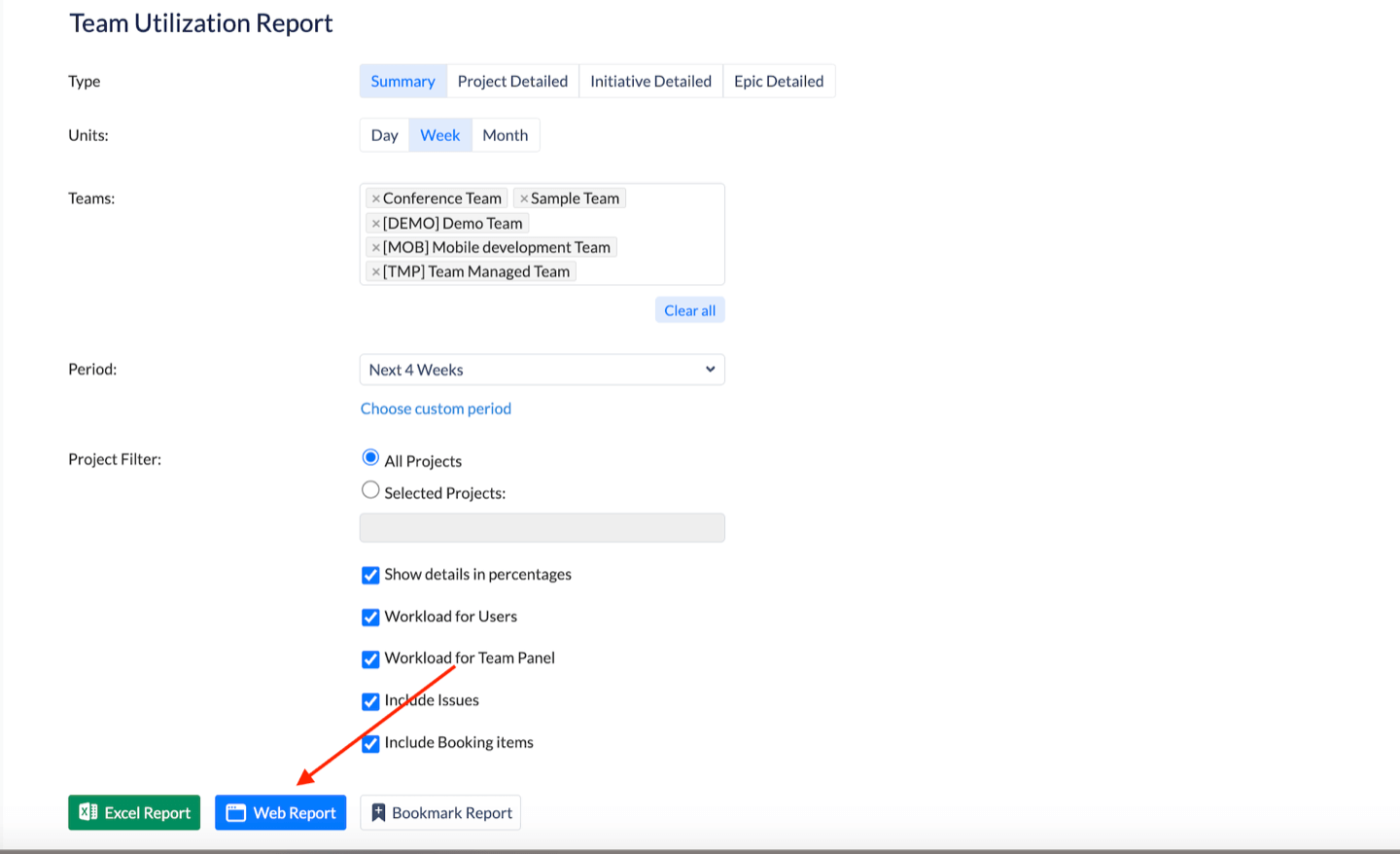
Task: Open the Choose custom period link
Action: click(x=436, y=409)
